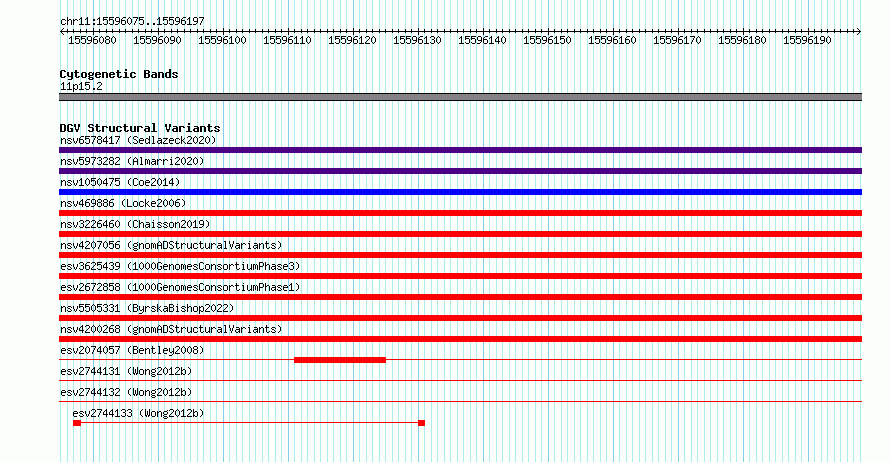Screen dimensions: 890x462
Task: Click the purple bar under nsv5973282
Action: click(x=460, y=171)
